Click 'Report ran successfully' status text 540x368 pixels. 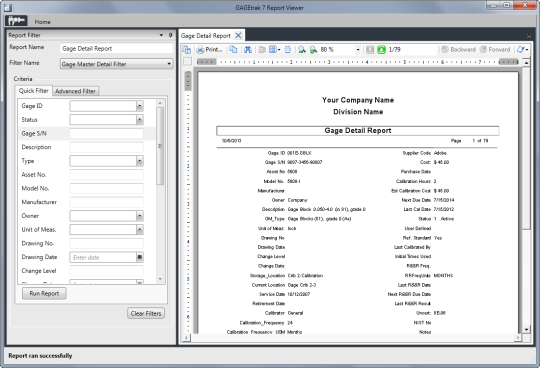tap(40, 356)
